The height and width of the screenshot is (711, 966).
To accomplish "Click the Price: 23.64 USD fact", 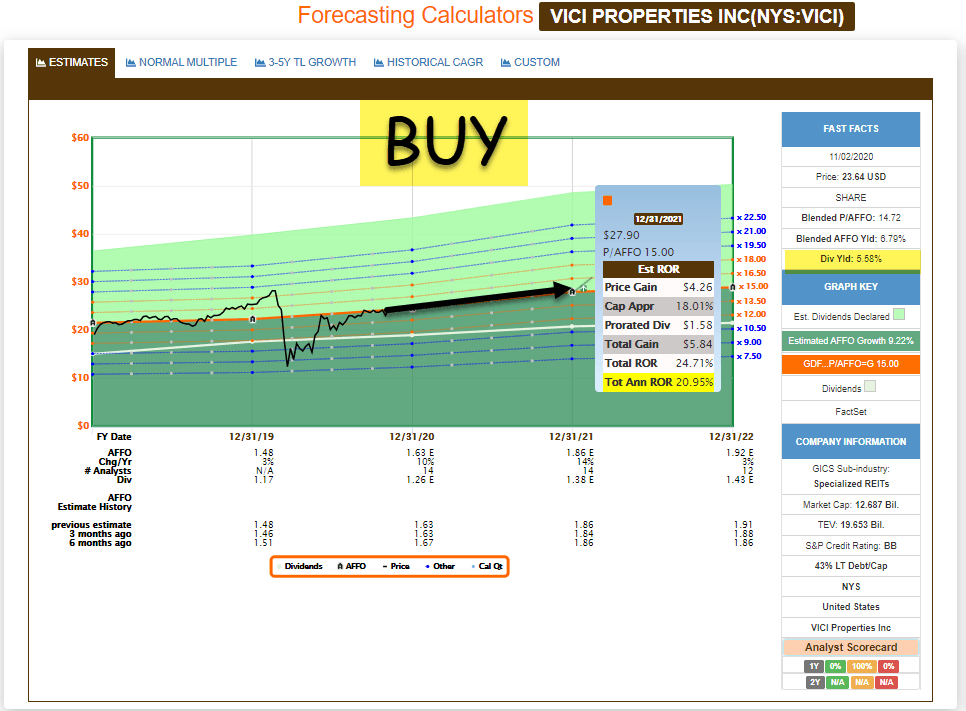I will tap(851, 177).
